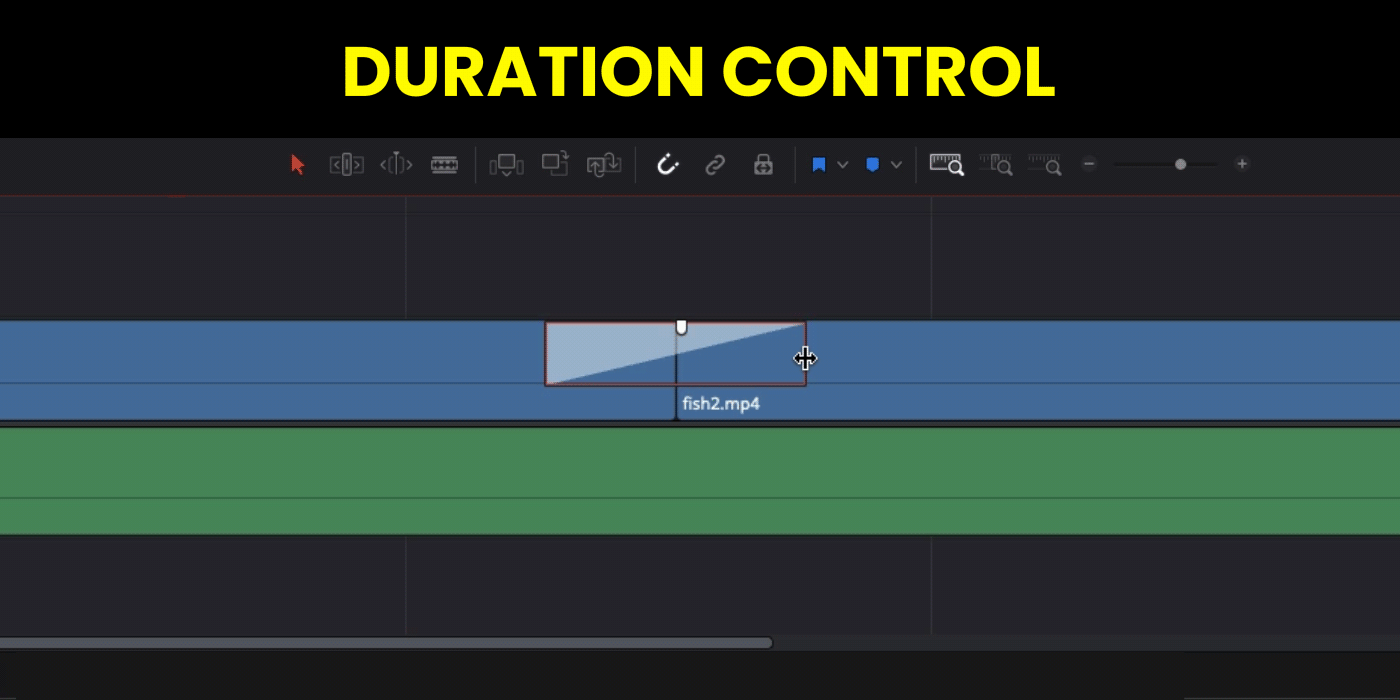
Task: Click the timeline zoom slider handle
Action: coord(1180,164)
